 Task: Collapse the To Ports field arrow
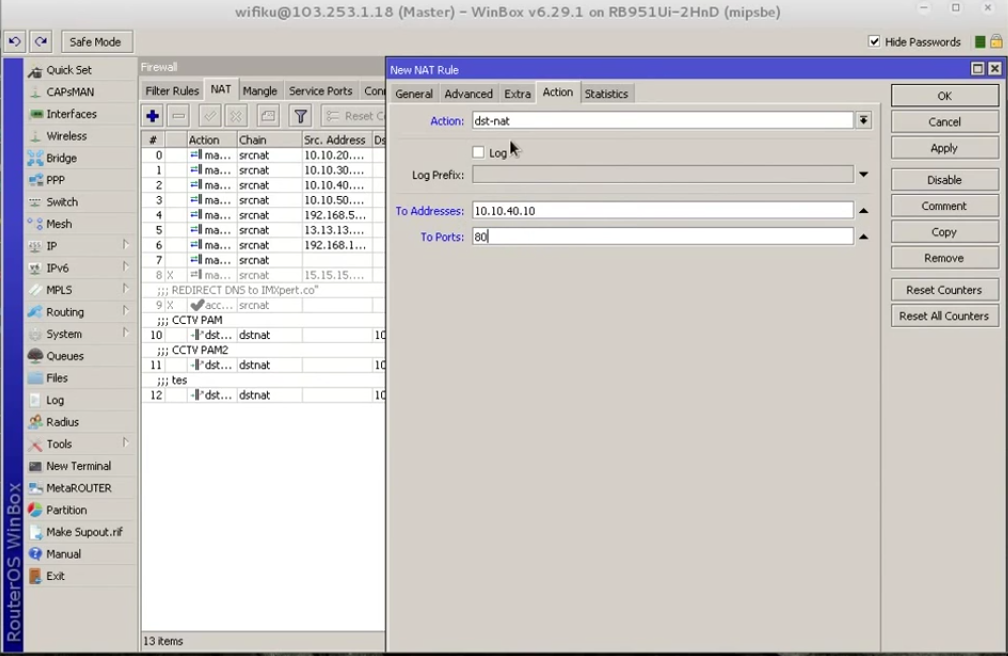coord(863,237)
